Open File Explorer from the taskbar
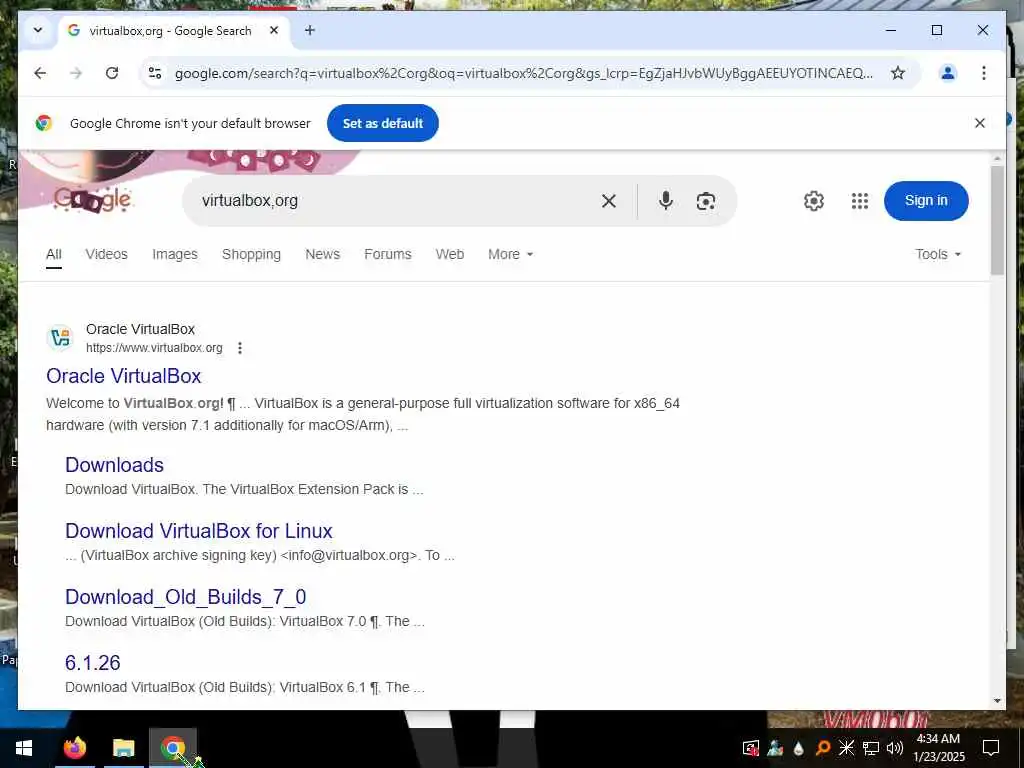1024x768 pixels. 123,748
